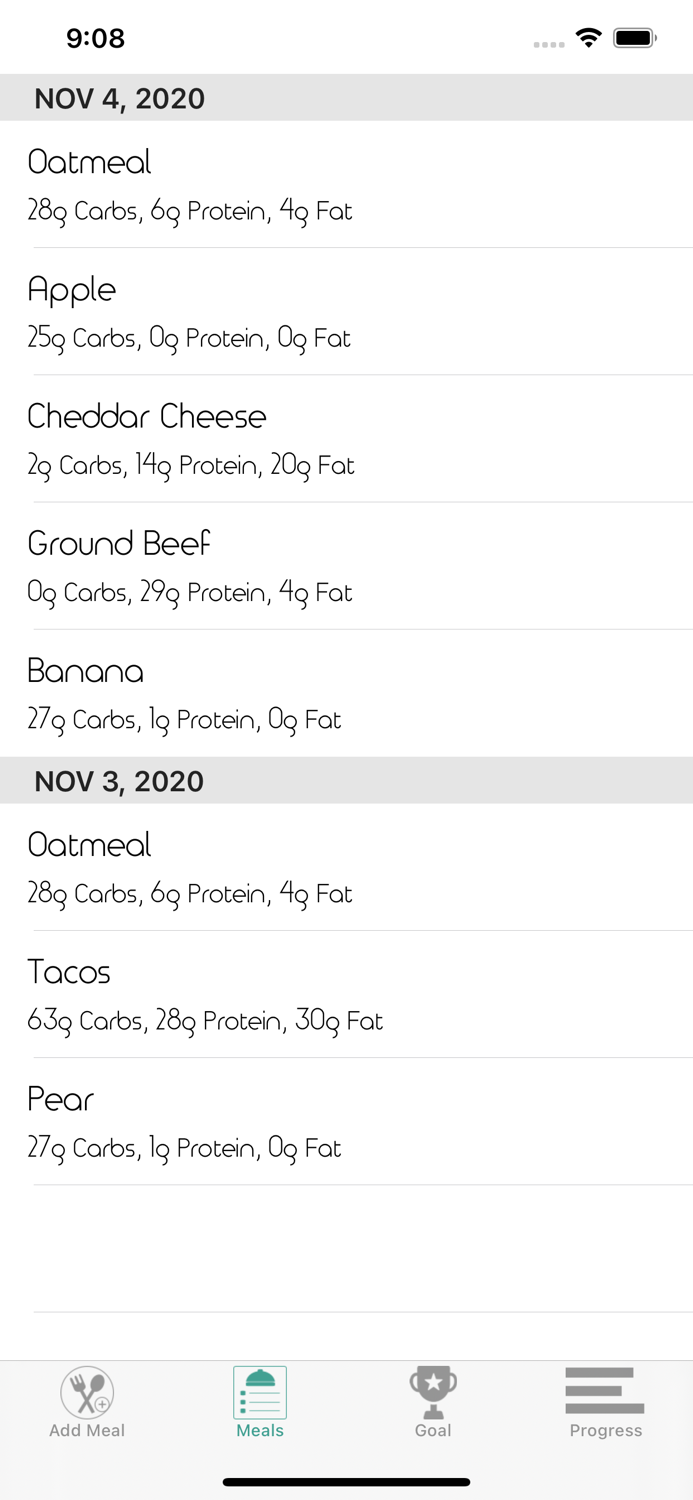Tap the Progress bars icon
693x1500 pixels.
click(605, 1390)
